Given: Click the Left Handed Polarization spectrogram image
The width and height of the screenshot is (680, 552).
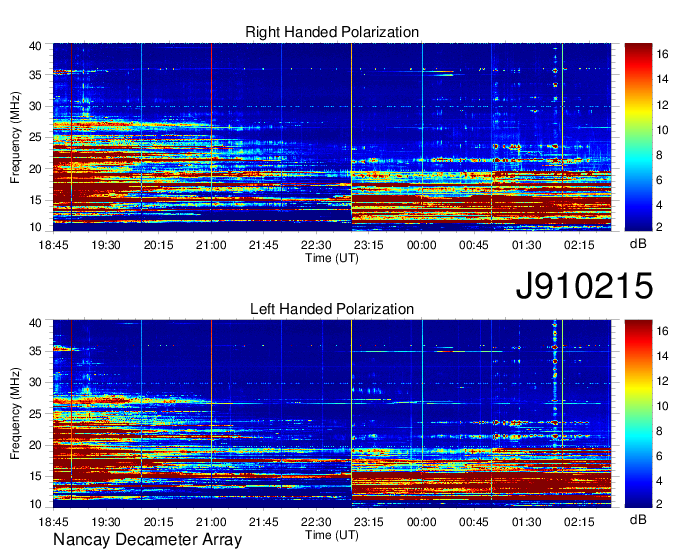Looking at the screenshot, I should point(332,414).
